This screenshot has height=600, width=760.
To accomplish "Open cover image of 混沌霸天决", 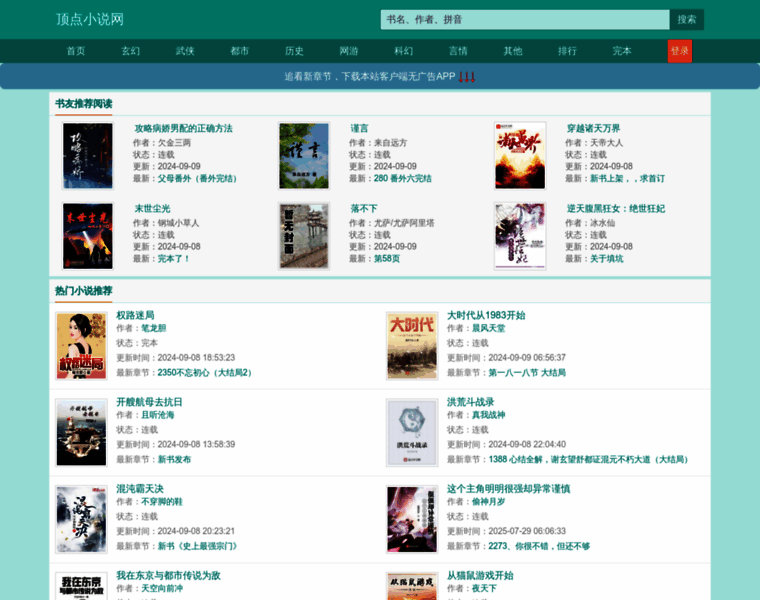I will click(x=81, y=520).
